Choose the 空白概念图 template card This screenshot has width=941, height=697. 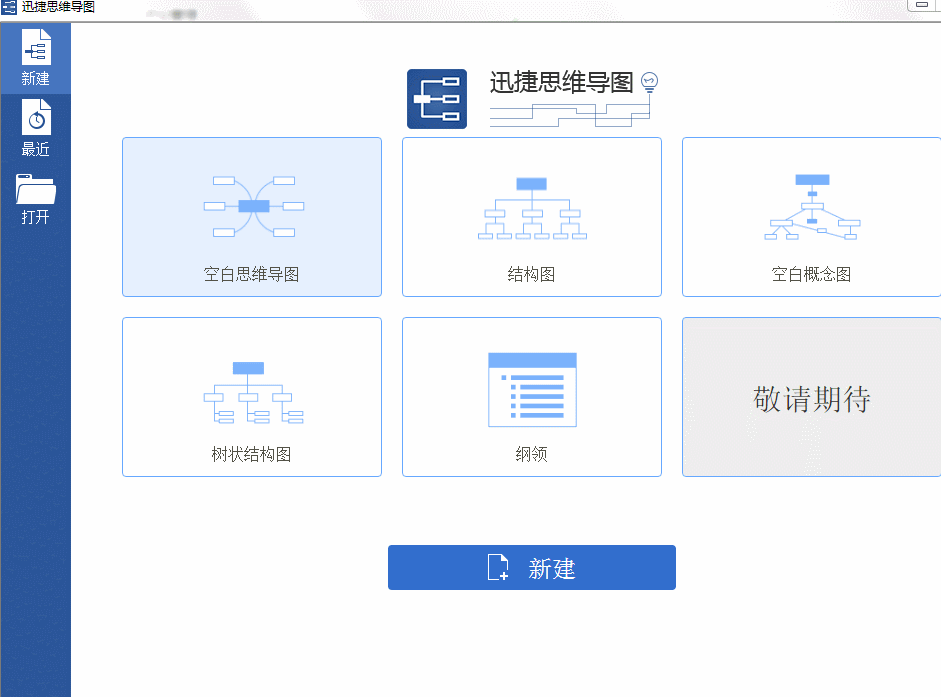[811, 217]
